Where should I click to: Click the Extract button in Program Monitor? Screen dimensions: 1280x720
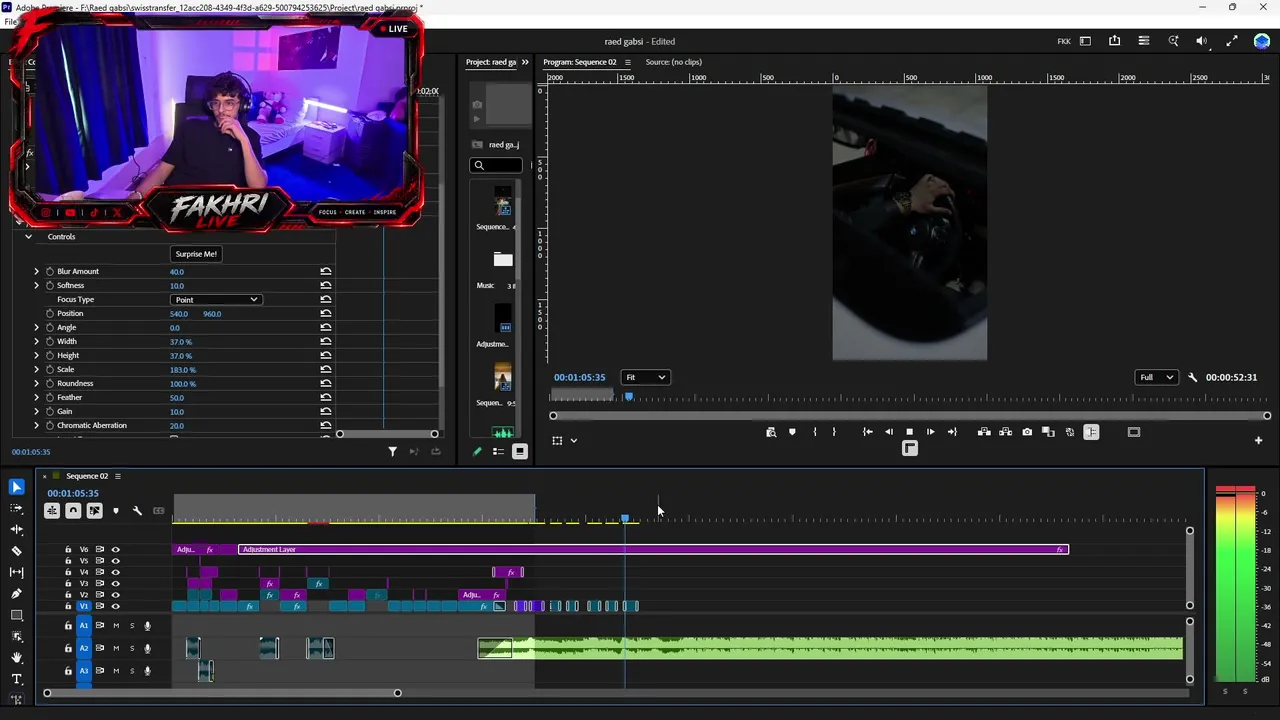click(x=1005, y=432)
